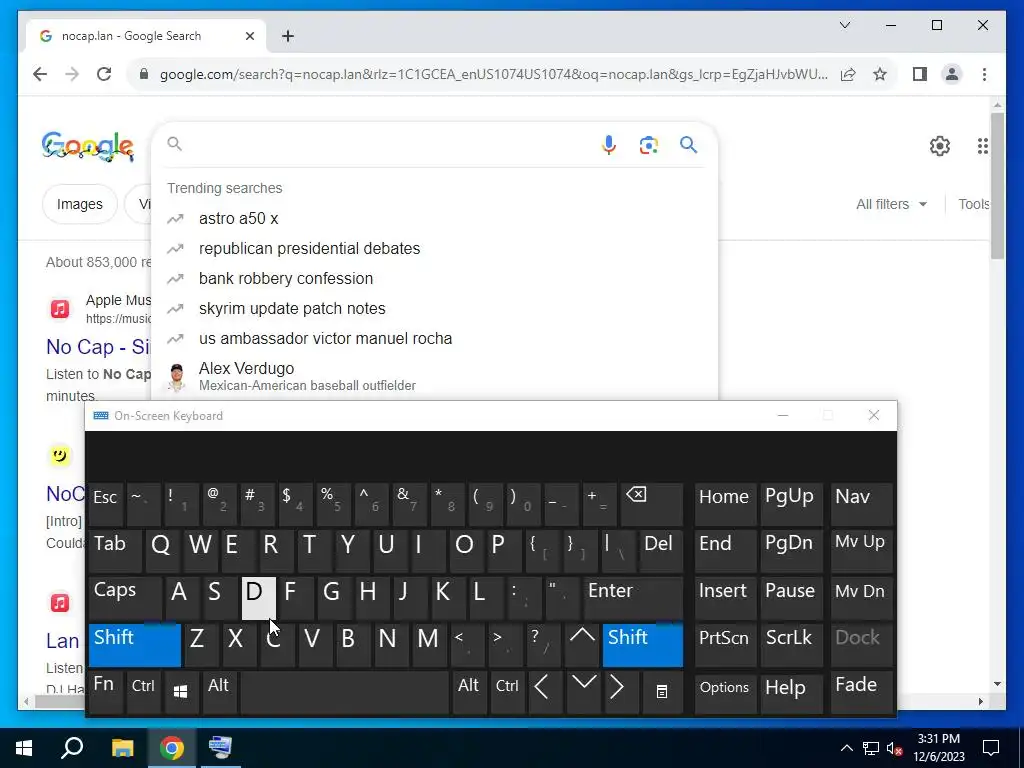Open File Explorer from taskbar
The image size is (1024, 768).
[122, 748]
